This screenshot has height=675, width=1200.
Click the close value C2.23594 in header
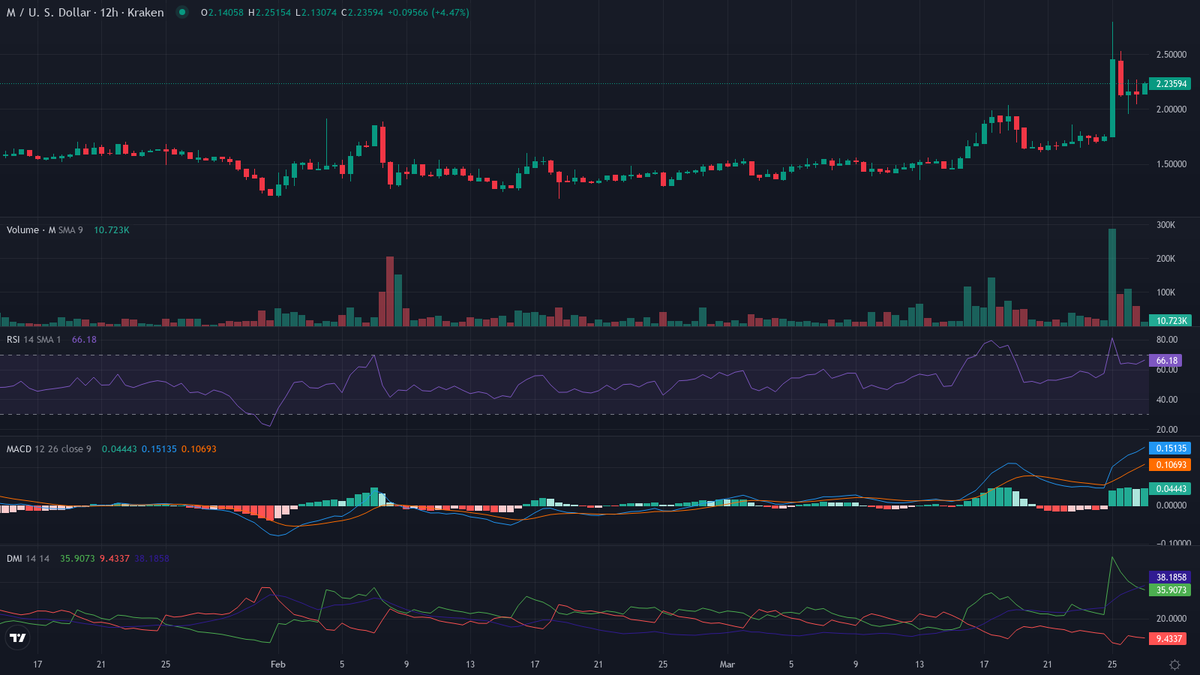tap(364, 12)
